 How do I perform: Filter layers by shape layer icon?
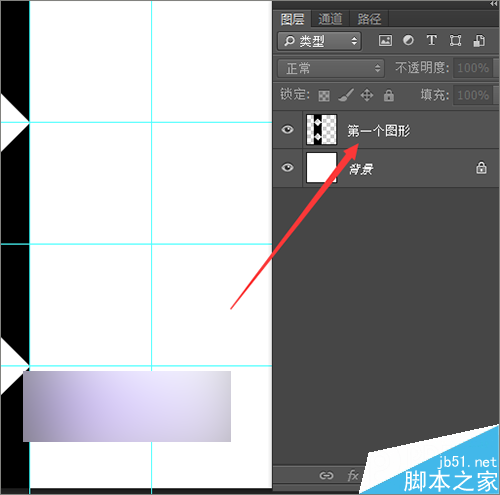(x=455, y=41)
